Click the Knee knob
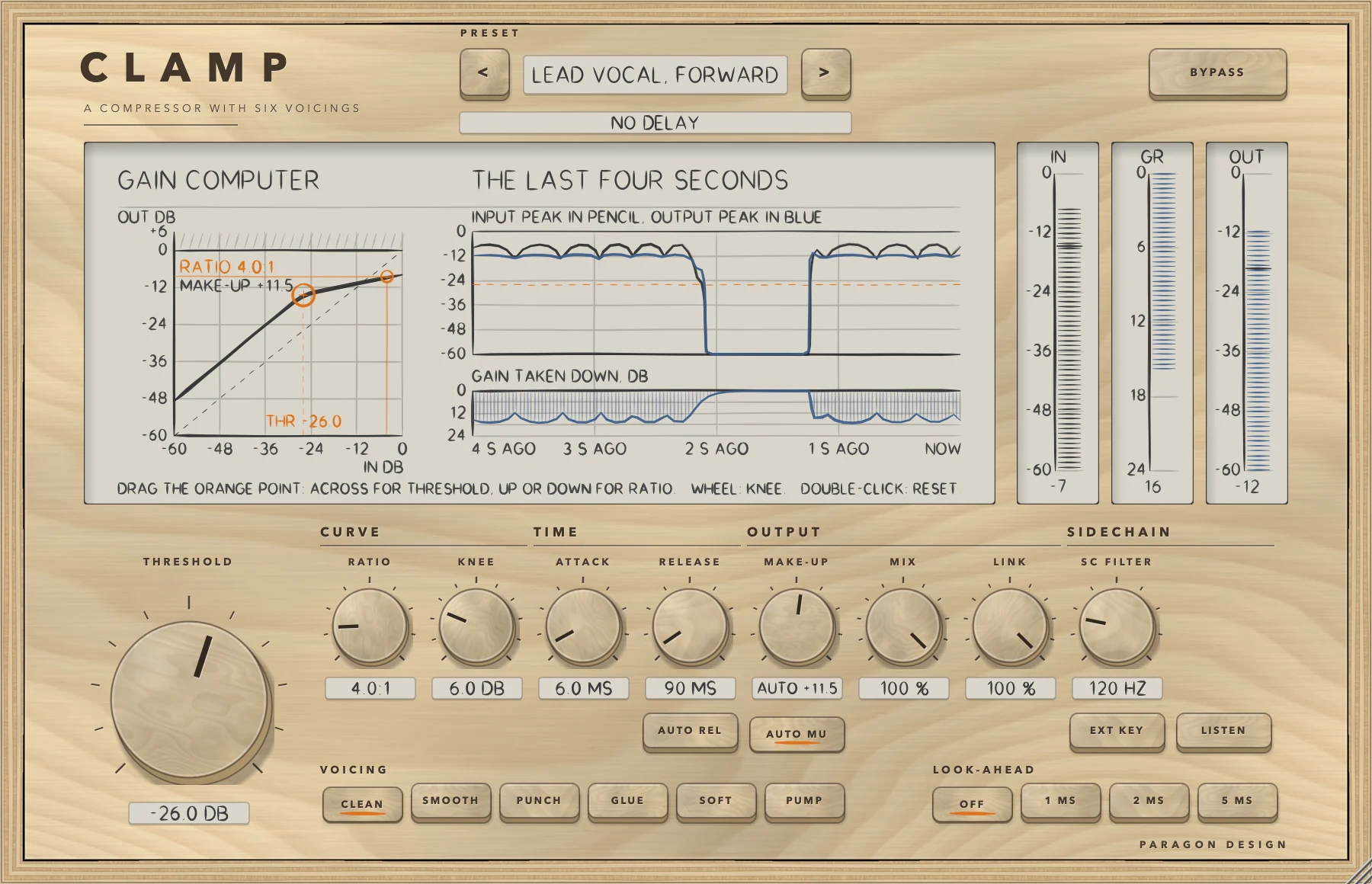Viewport: 1372px width, 884px height. tap(476, 626)
